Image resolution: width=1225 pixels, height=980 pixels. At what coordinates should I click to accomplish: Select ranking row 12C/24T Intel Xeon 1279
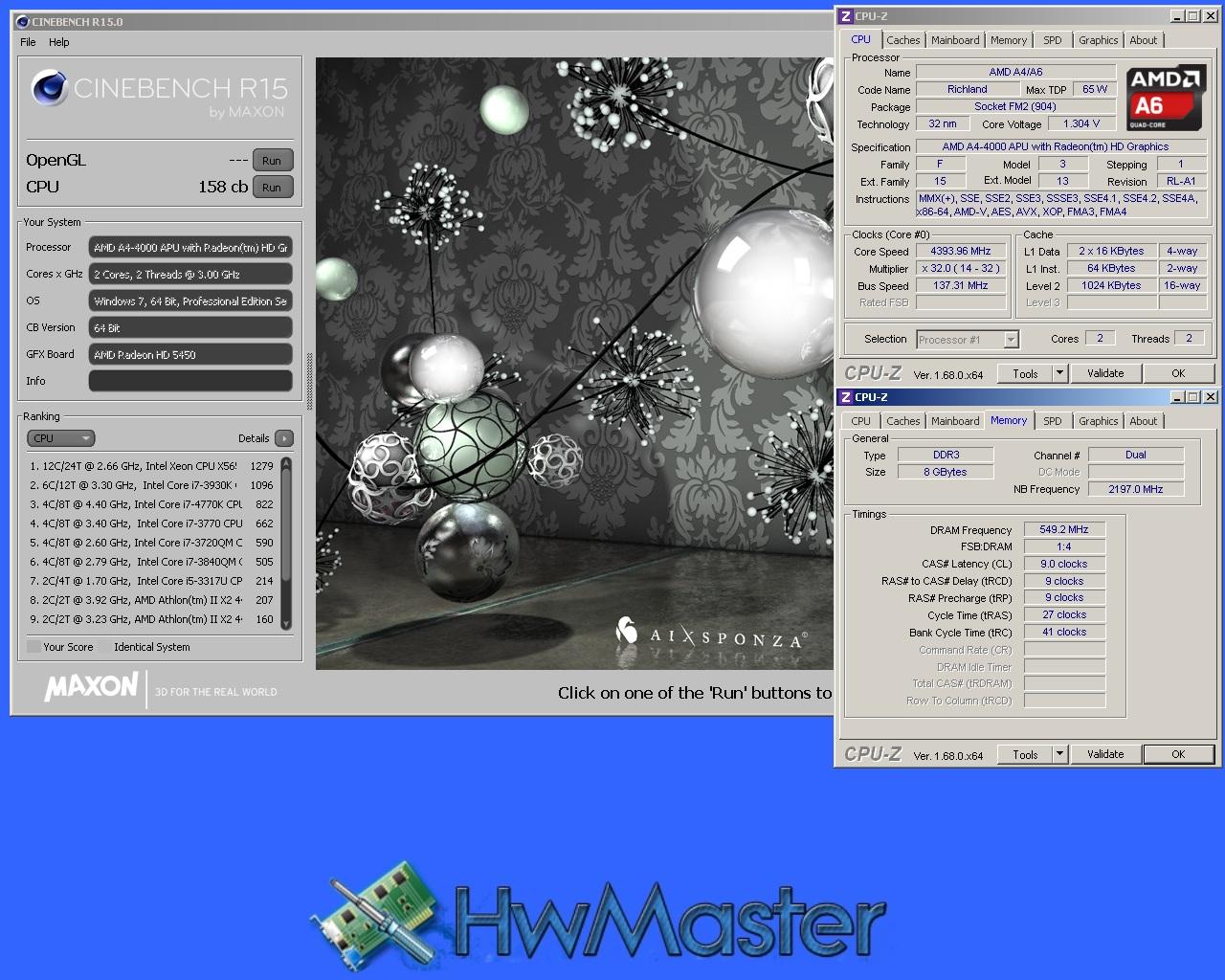(x=152, y=466)
